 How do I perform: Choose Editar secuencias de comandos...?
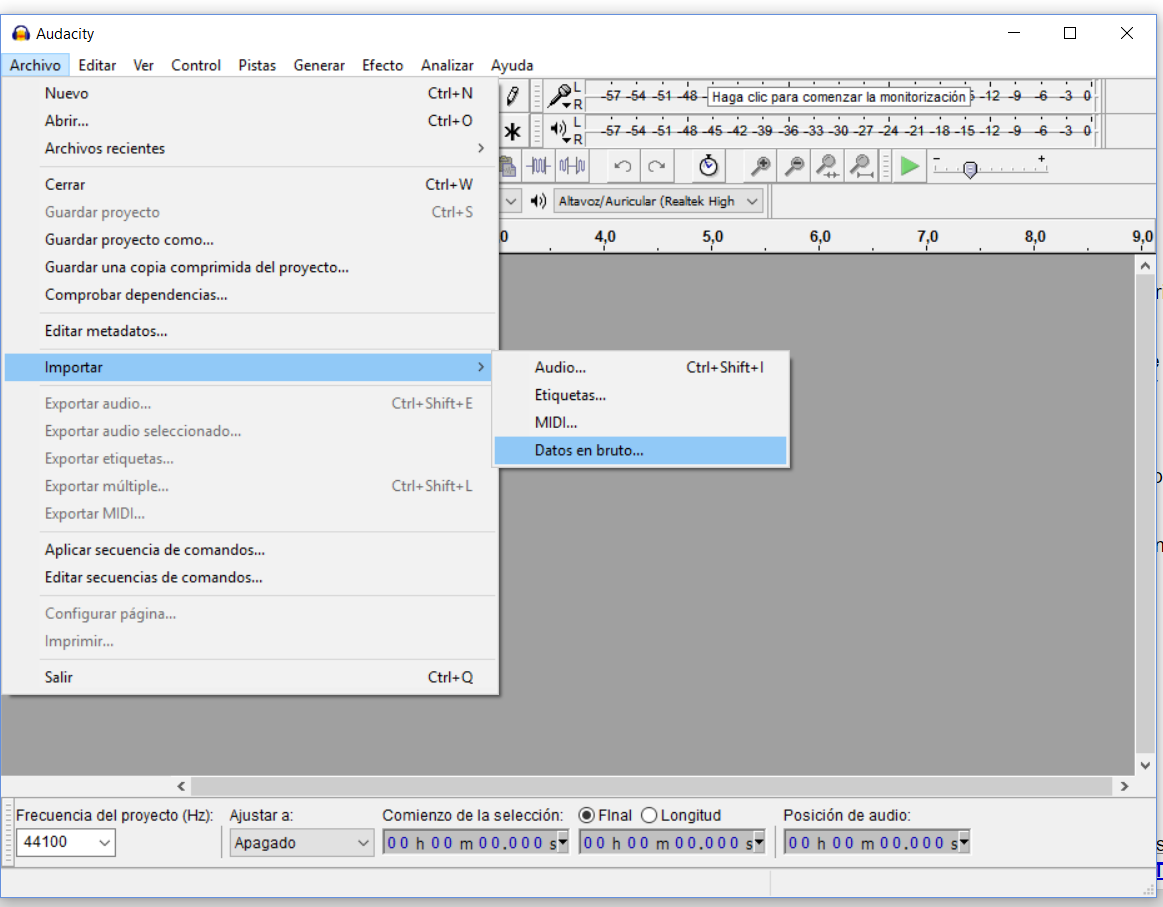coord(249,577)
